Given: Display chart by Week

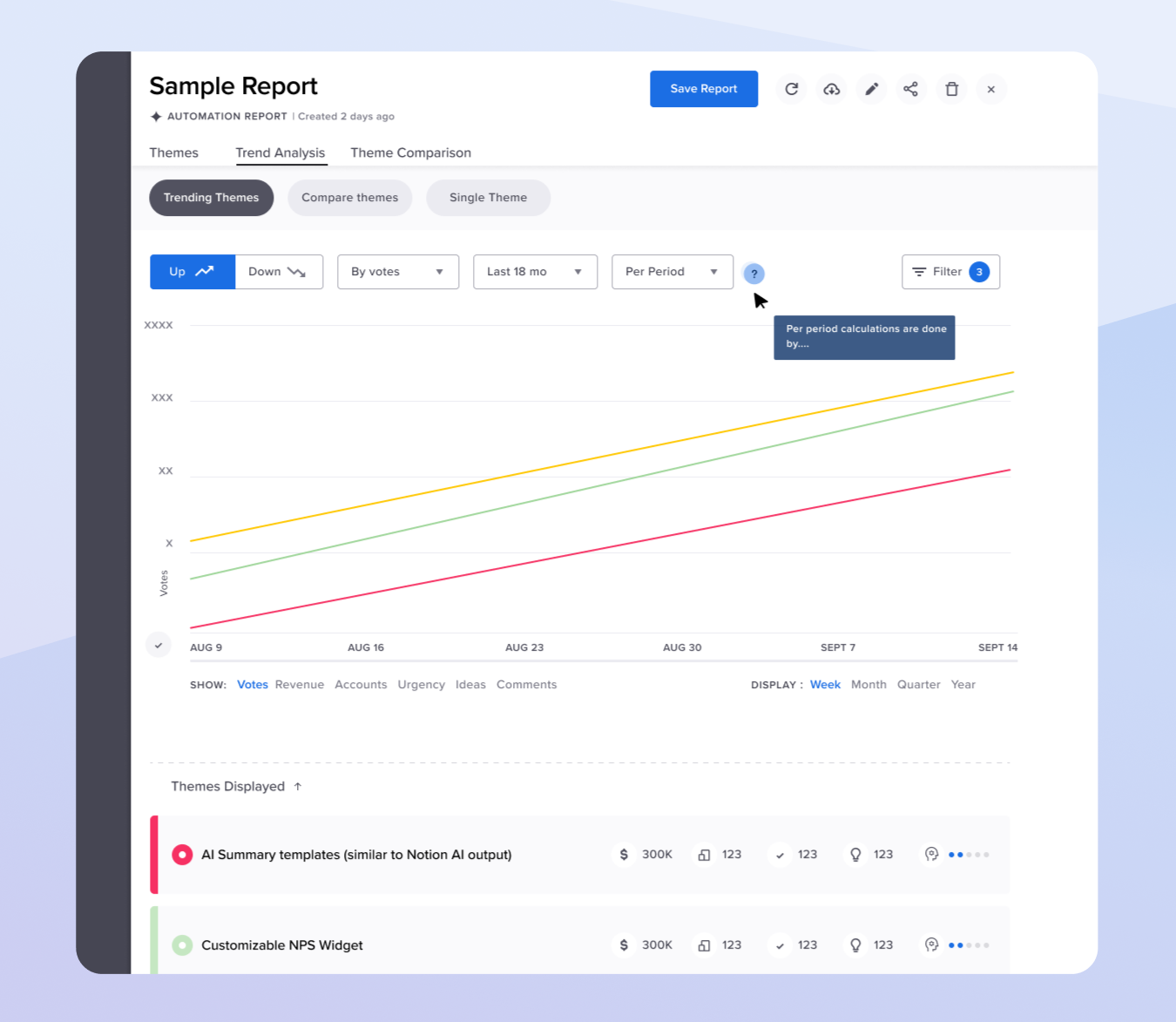Looking at the screenshot, I should pos(825,685).
